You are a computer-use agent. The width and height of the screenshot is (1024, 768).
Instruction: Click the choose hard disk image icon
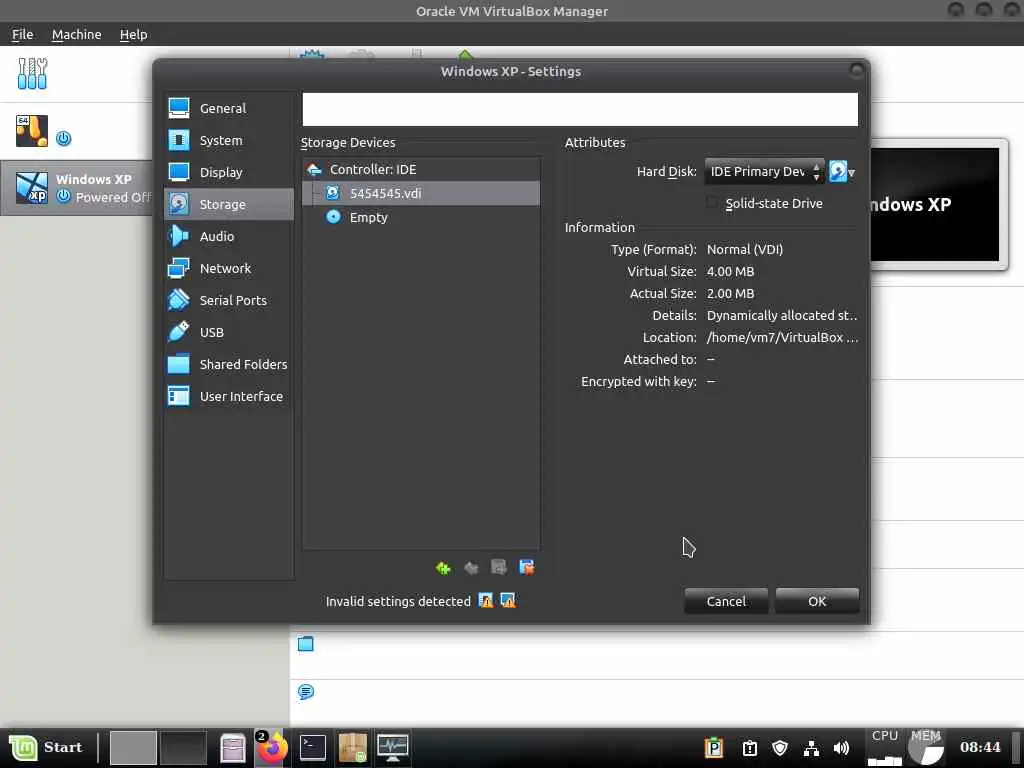pyautogui.click(x=842, y=172)
